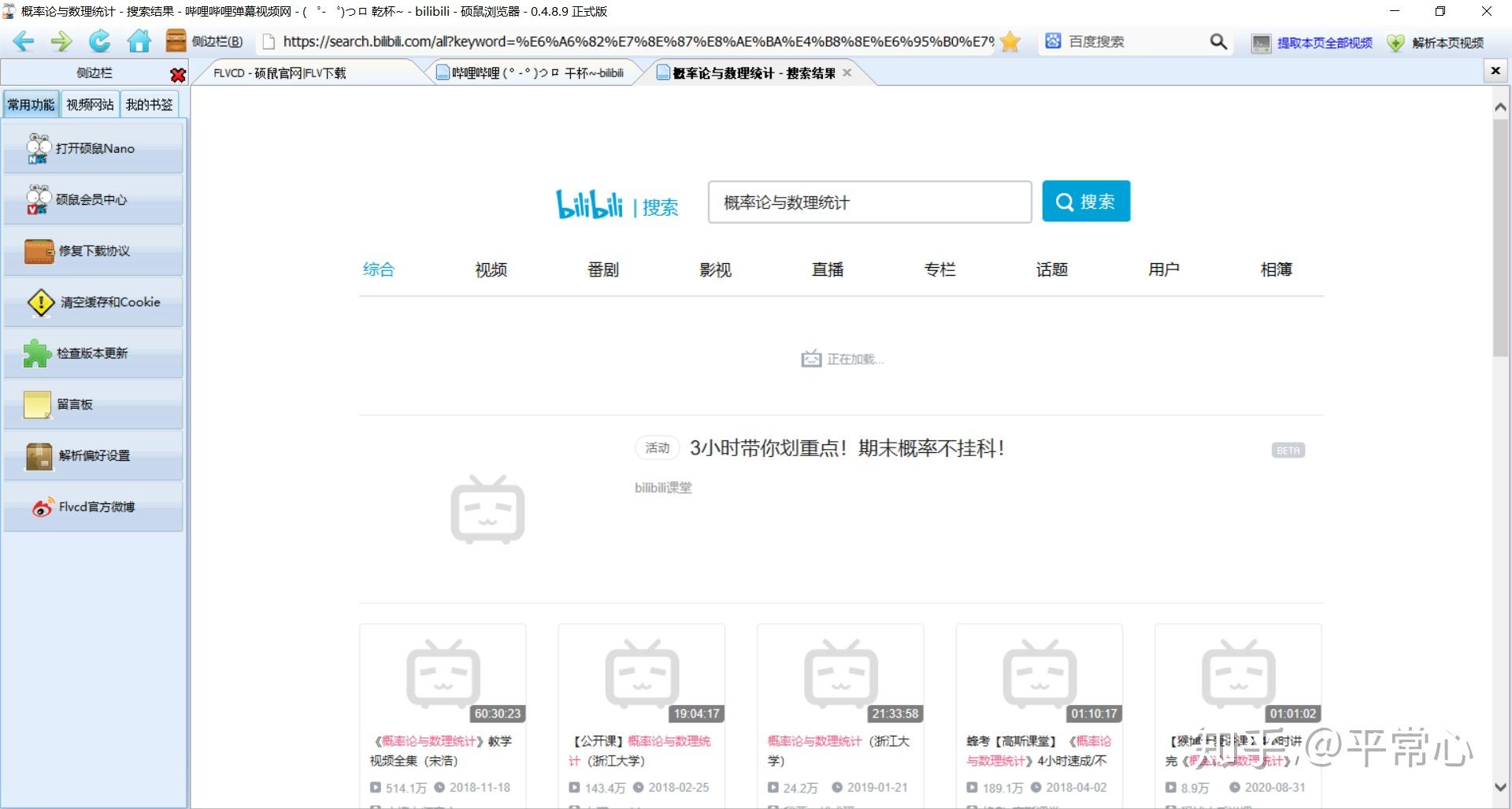The width and height of the screenshot is (1512, 809).
Task: Switch to 我的书签 sidebar tab
Action: point(149,105)
